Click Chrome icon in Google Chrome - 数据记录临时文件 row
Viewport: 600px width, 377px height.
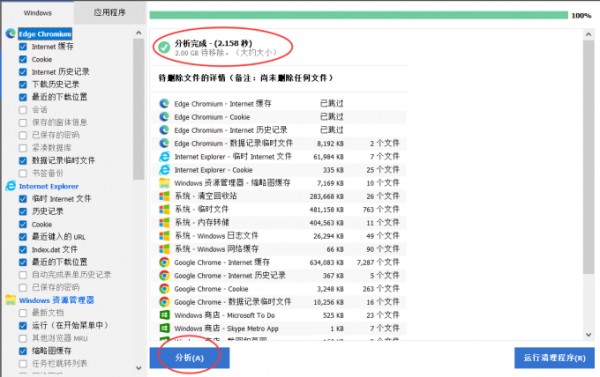click(x=164, y=302)
